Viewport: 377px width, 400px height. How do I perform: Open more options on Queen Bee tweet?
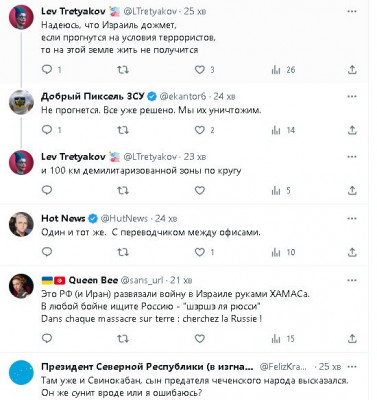click(352, 280)
